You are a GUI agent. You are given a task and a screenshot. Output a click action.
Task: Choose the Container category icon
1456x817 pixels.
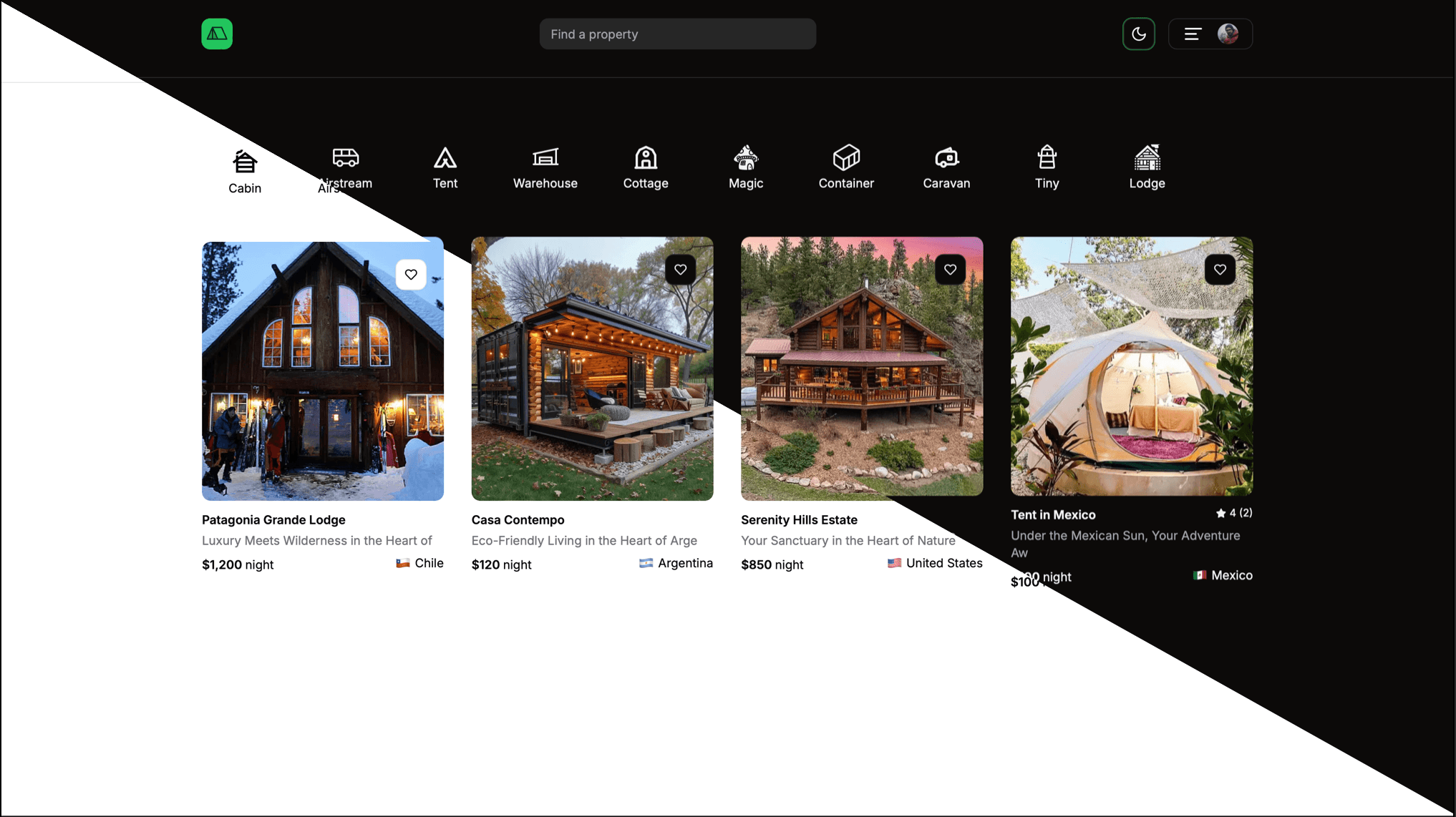846,159
